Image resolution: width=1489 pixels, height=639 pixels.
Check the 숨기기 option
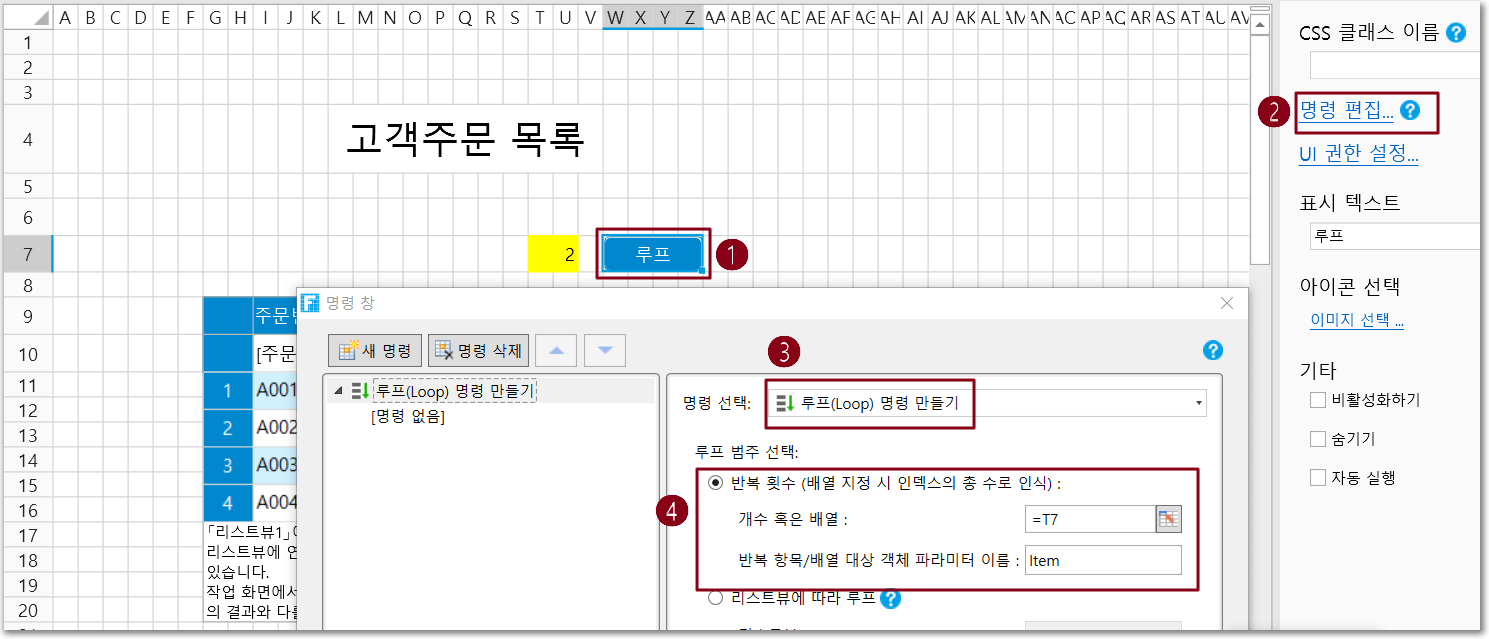click(x=1318, y=439)
